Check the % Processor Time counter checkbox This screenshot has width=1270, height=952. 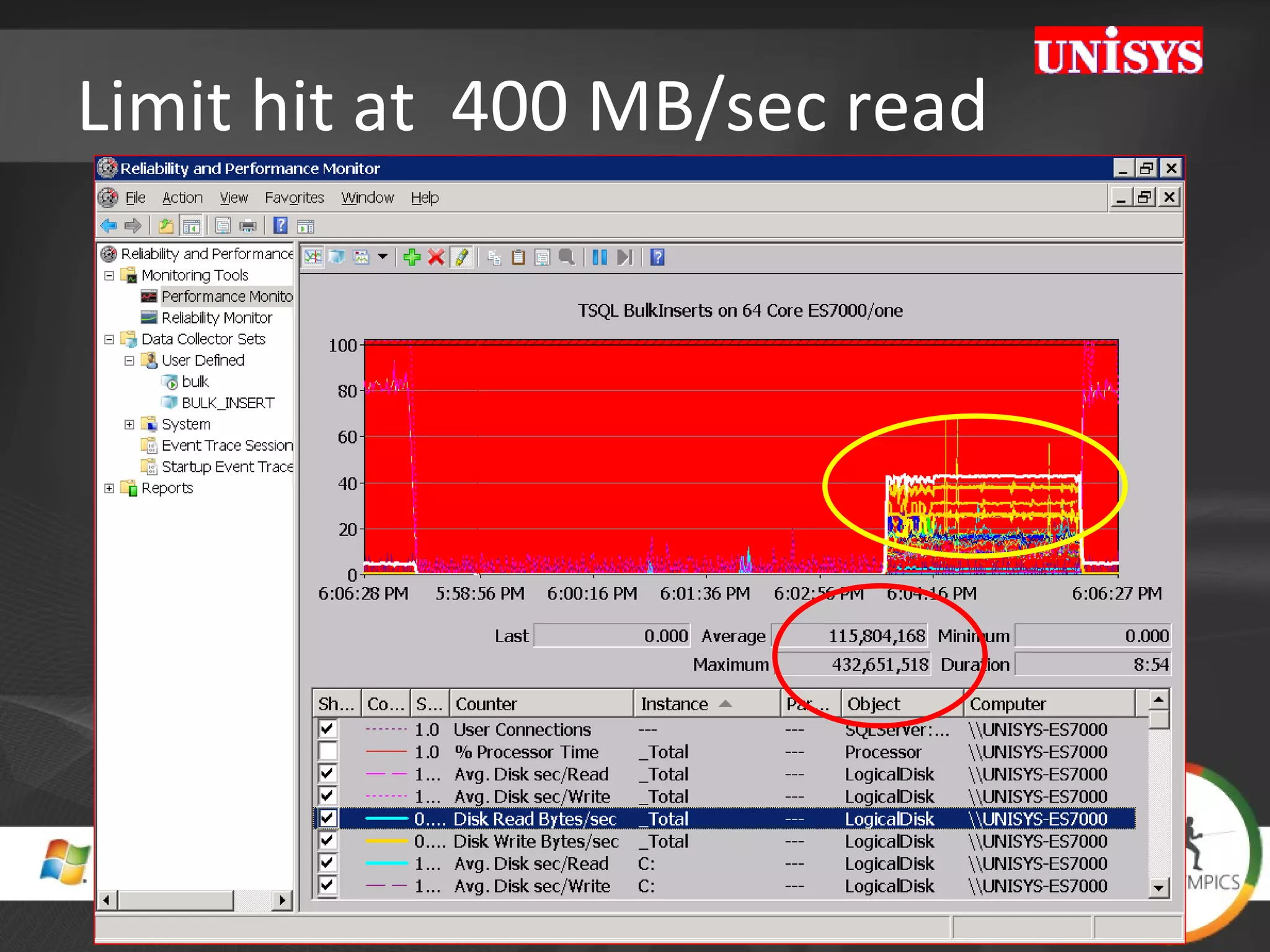(327, 751)
